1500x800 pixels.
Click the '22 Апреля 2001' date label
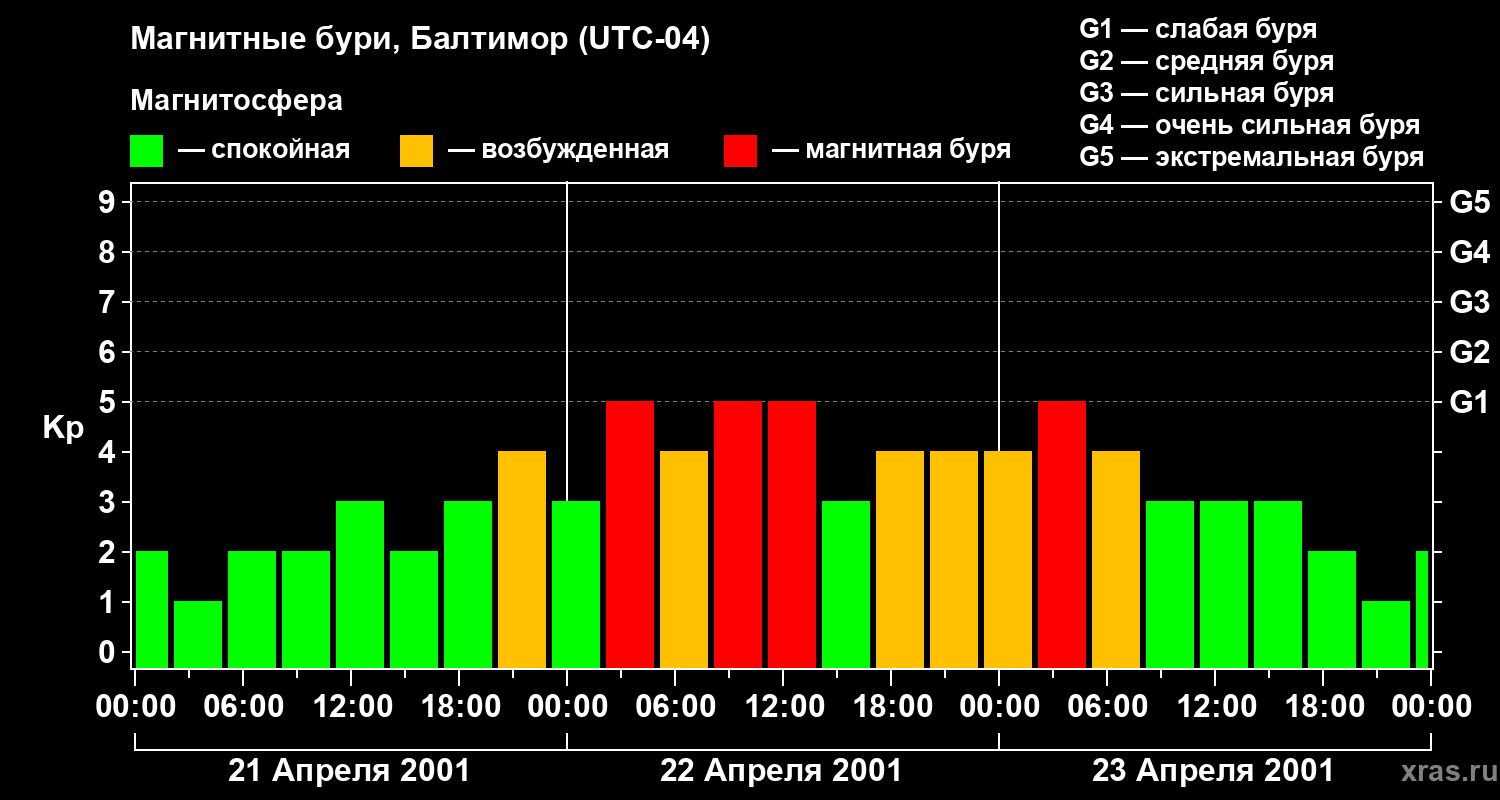point(781,771)
